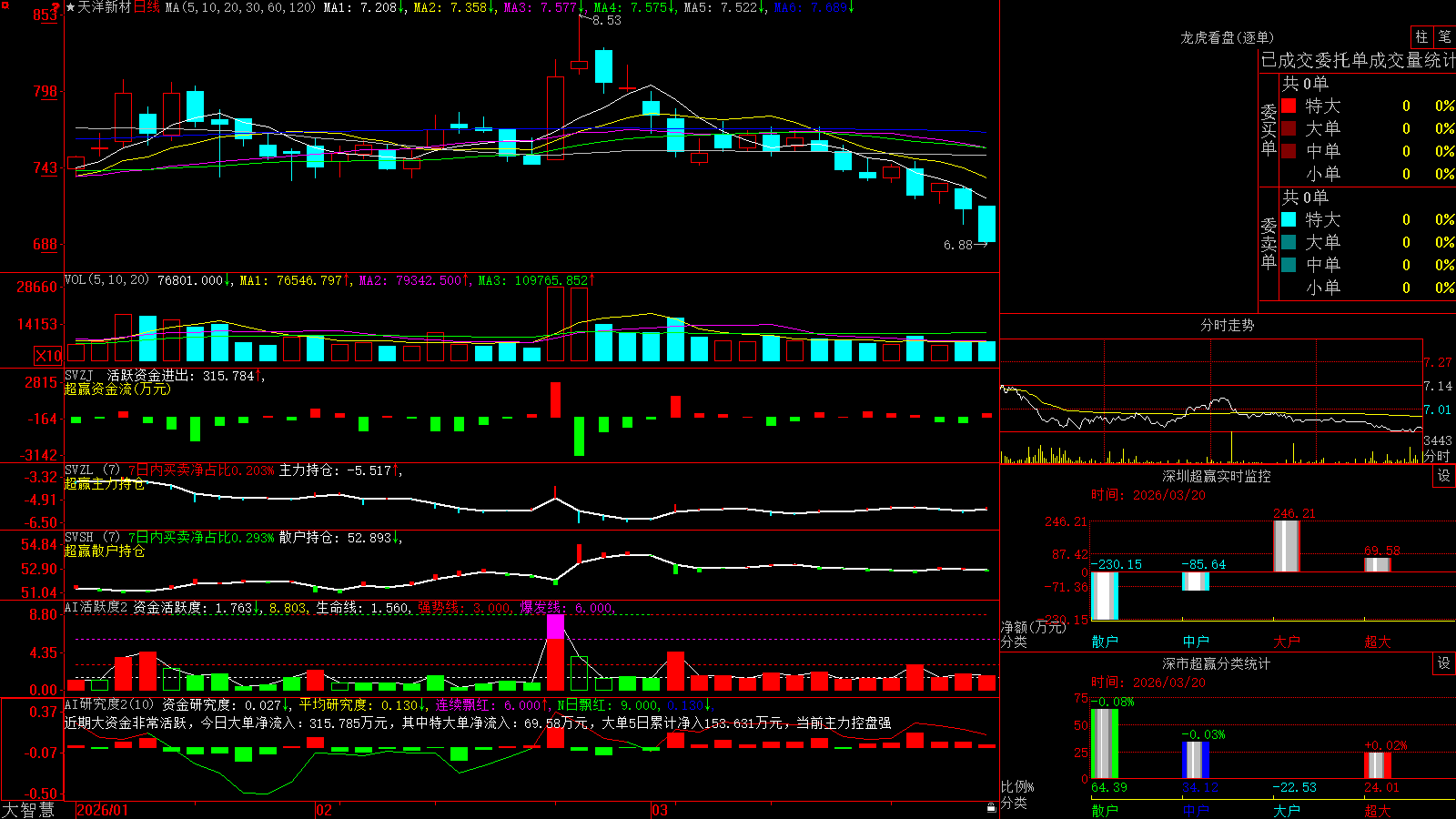This screenshot has height=819, width=1456.
Task: Click the 时间: 2026/03/20 in 实时监控 panel
Action: pos(1148,495)
